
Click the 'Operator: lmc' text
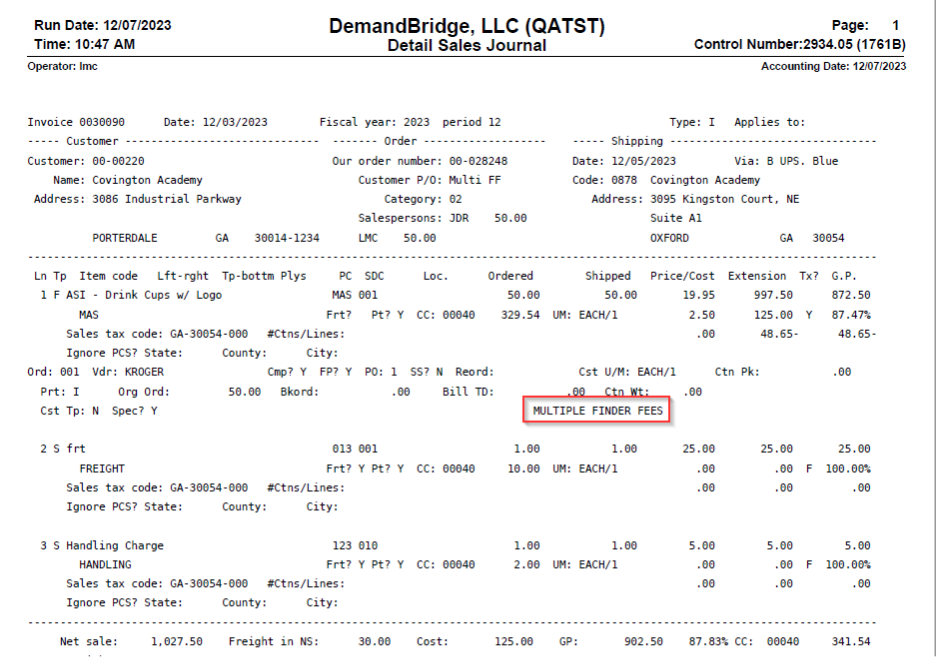point(63,66)
